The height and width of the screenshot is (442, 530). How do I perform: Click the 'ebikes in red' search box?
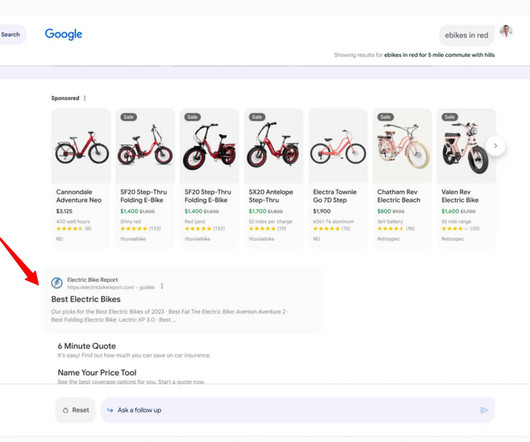466,35
